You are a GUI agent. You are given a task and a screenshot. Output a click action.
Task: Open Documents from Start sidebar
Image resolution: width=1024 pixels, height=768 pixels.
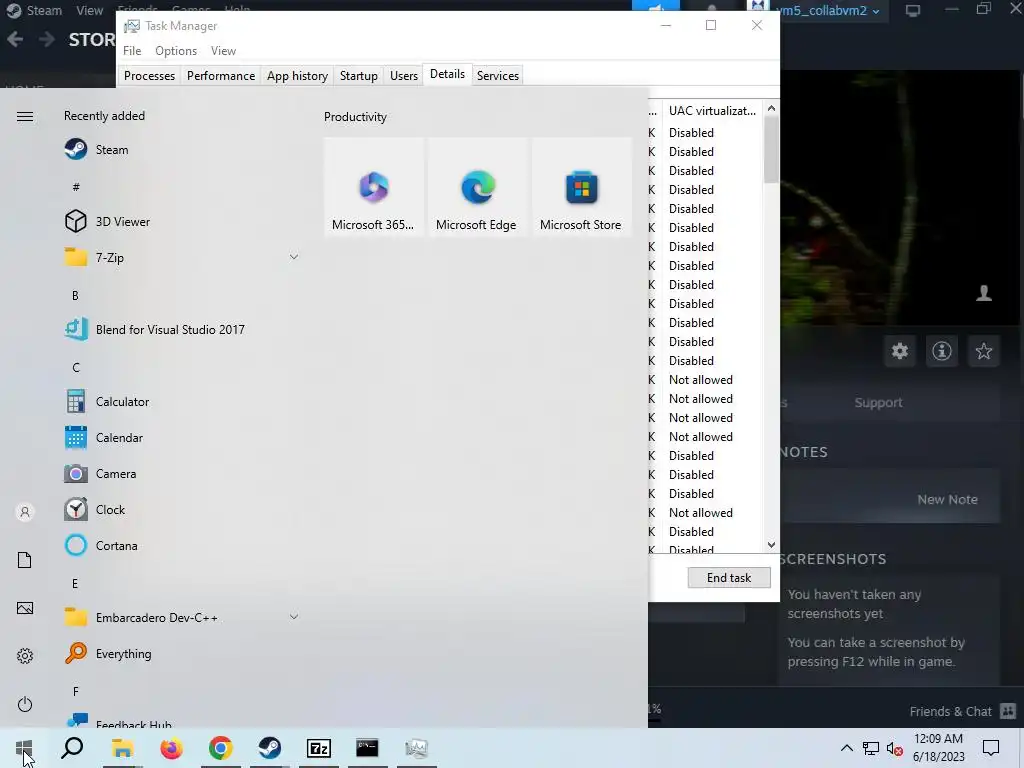25,560
